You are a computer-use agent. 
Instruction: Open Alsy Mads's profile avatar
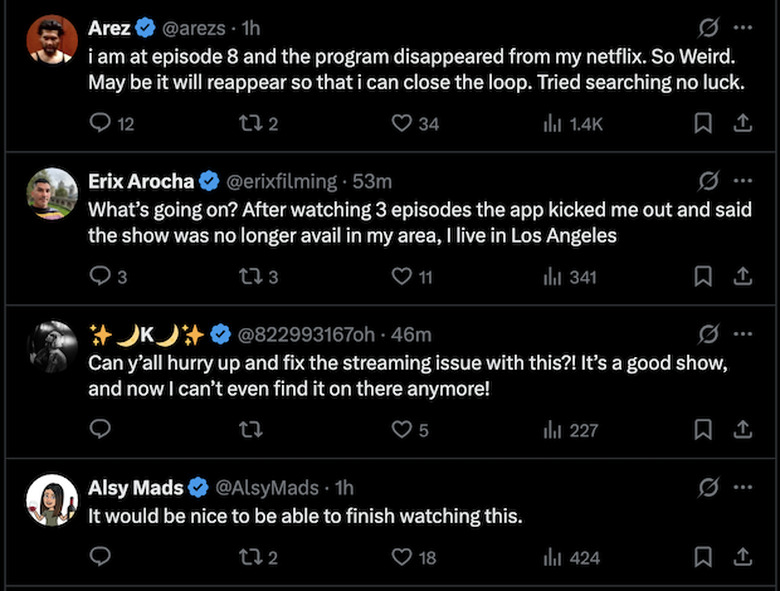53,500
